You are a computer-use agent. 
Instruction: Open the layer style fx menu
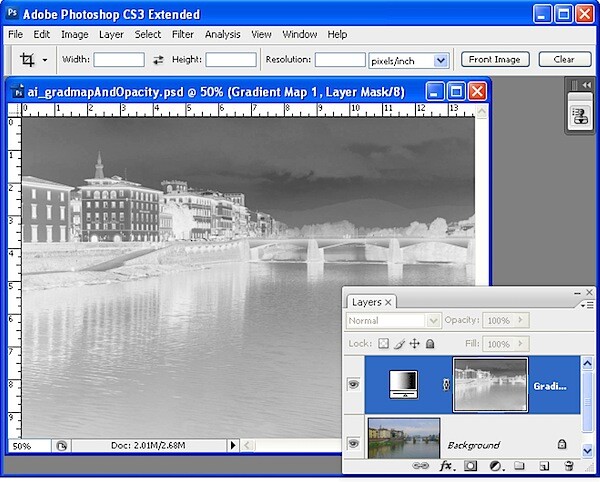(447, 466)
